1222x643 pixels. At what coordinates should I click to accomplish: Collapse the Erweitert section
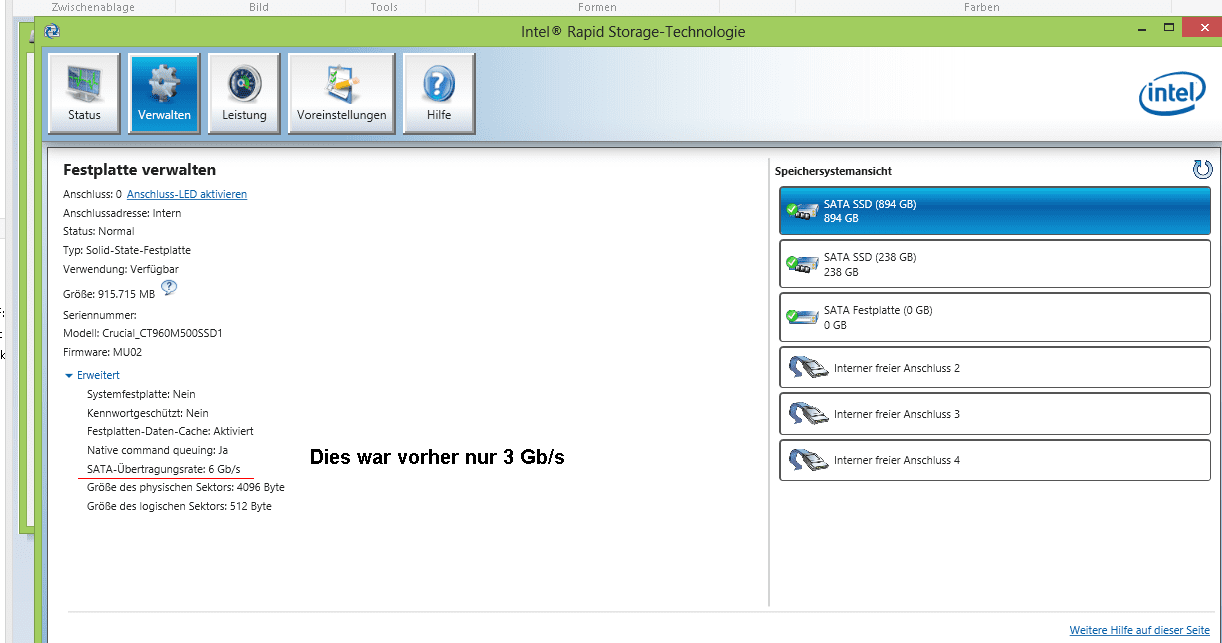[x=92, y=375]
